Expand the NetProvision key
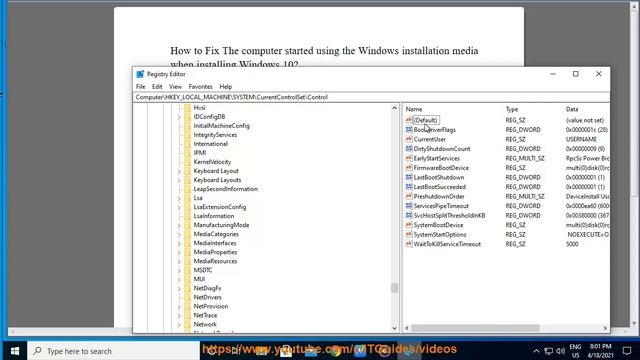This screenshot has height=360, width=640. [x=179, y=307]
